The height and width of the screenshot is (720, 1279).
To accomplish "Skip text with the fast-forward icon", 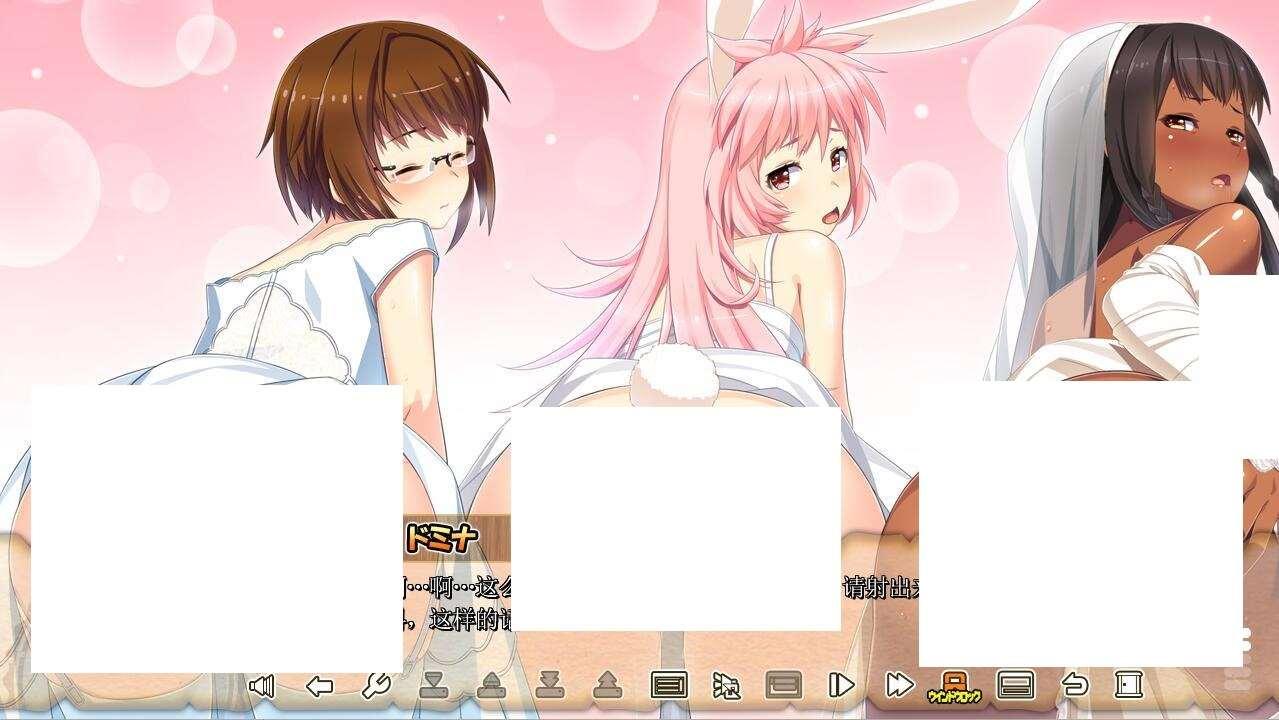I will pyautogui.click(x=900, y=685).
